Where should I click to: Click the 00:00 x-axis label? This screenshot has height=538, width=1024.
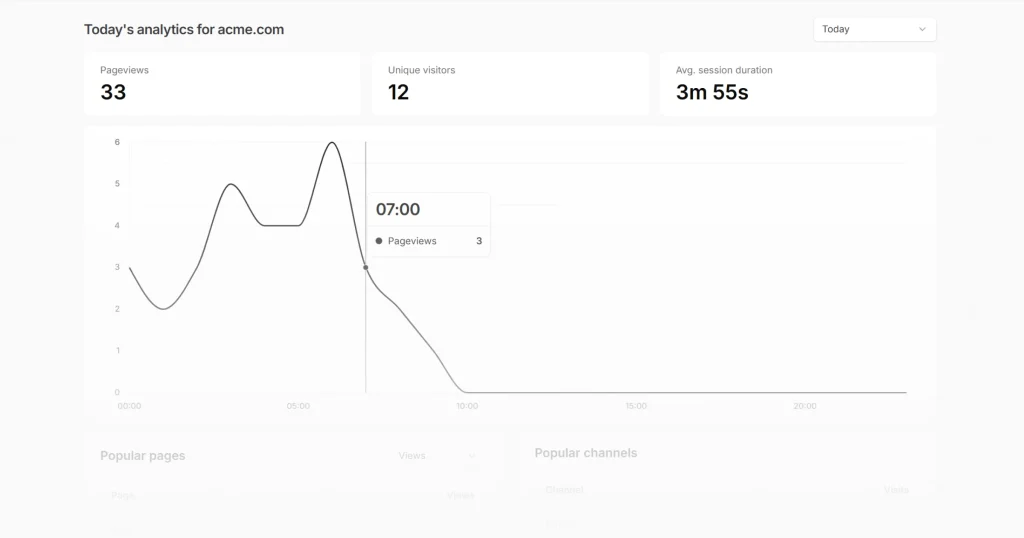129,406
